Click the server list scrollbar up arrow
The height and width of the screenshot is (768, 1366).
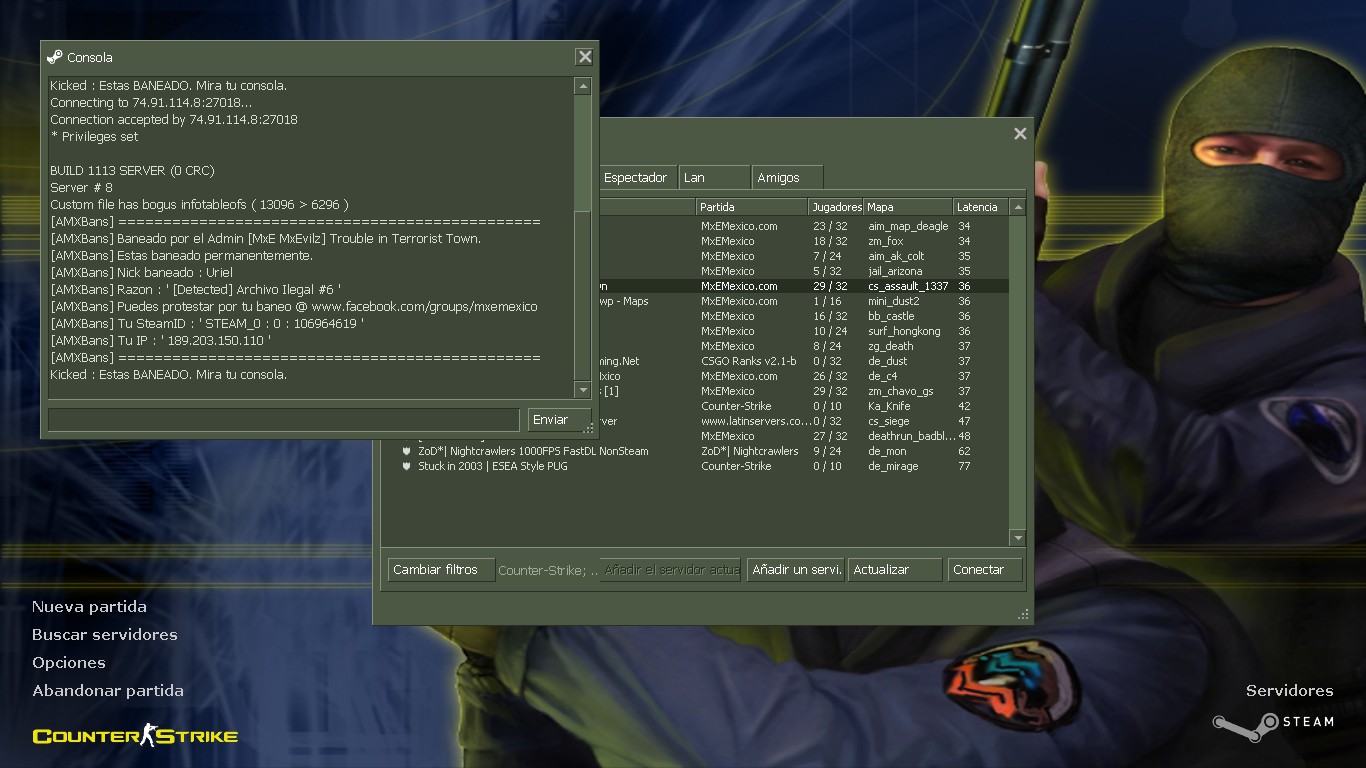tap(1018, 207)
